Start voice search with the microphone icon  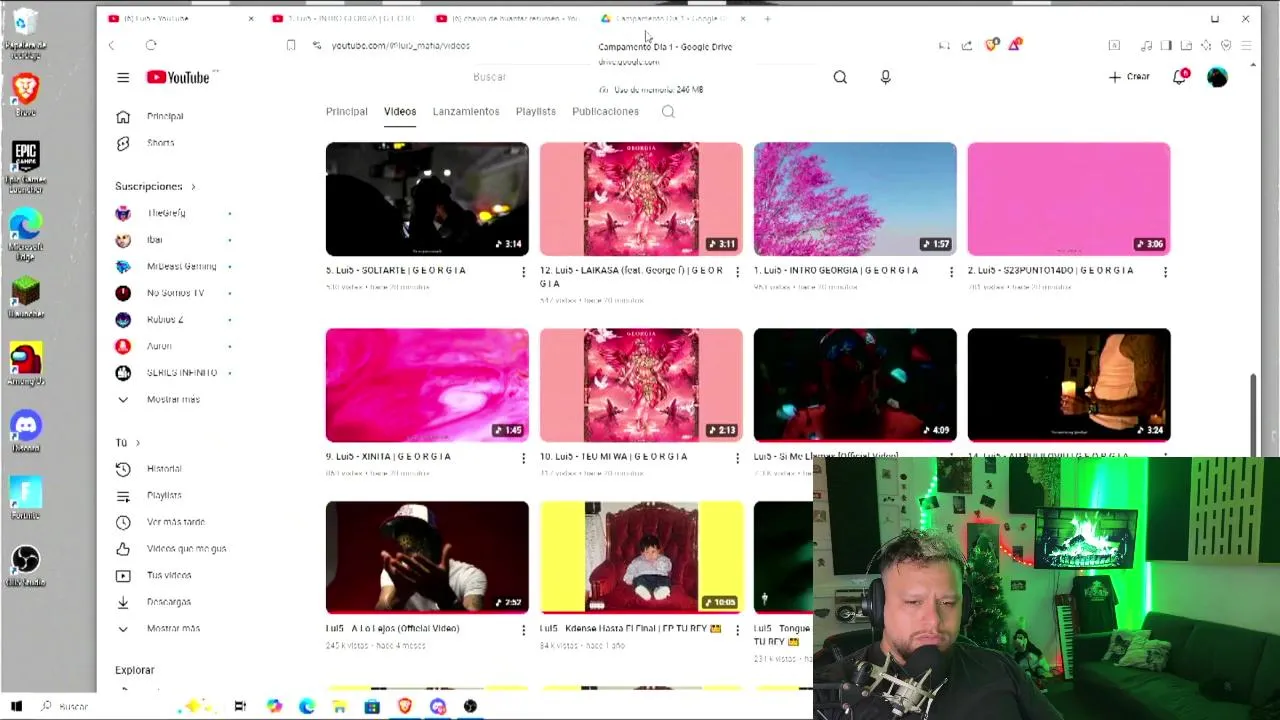click(885, 77)
